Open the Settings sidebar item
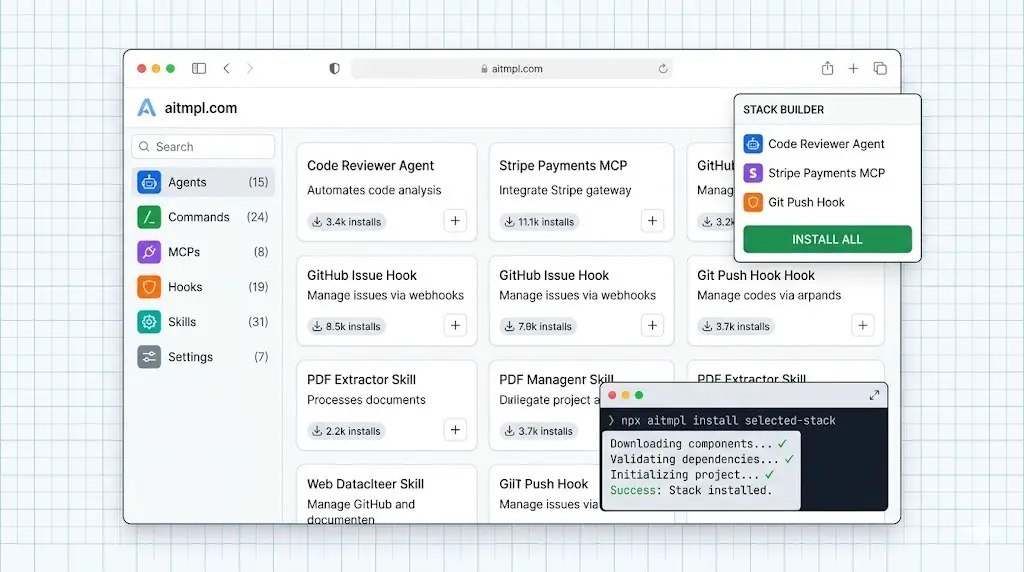 203,357
